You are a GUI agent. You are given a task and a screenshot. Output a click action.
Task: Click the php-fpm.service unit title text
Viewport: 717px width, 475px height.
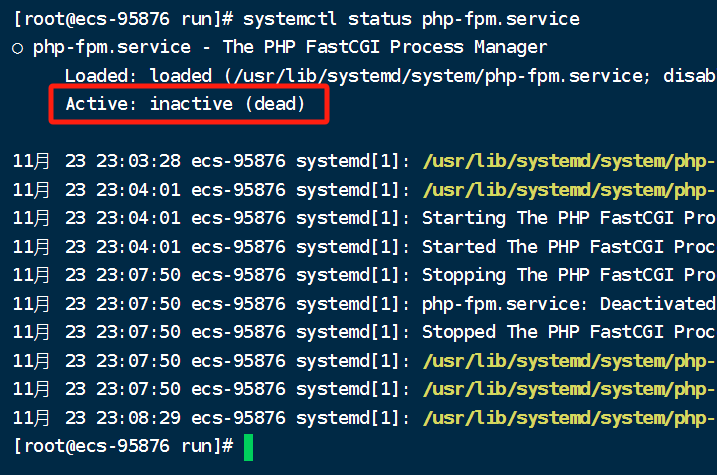click(112, 48)
